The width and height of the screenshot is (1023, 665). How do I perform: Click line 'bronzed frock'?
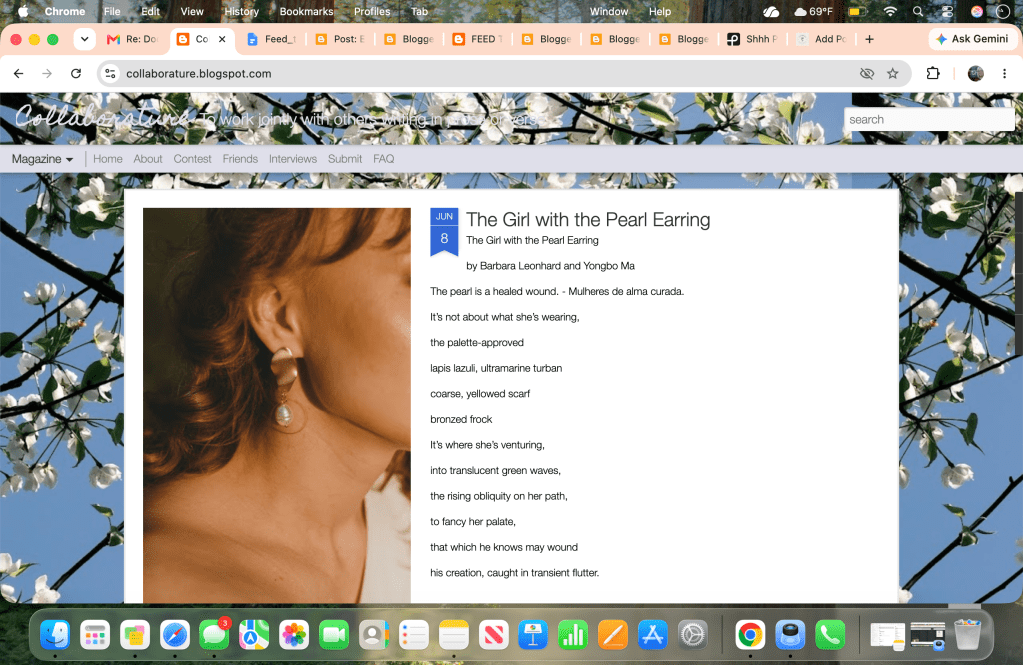click(461, 419)
